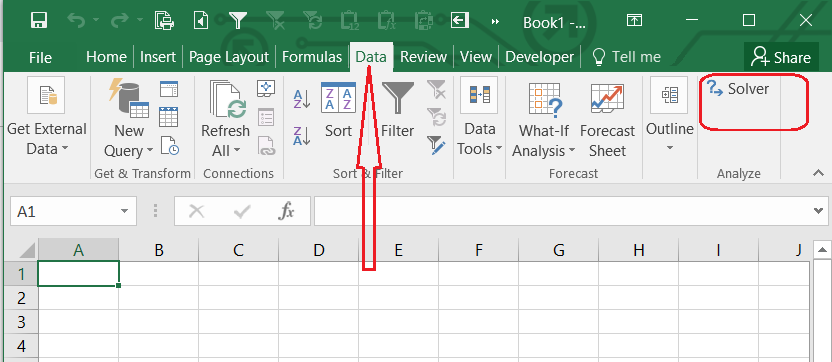Open the Undo history dropdown arrow

click(x=96, y=20)
